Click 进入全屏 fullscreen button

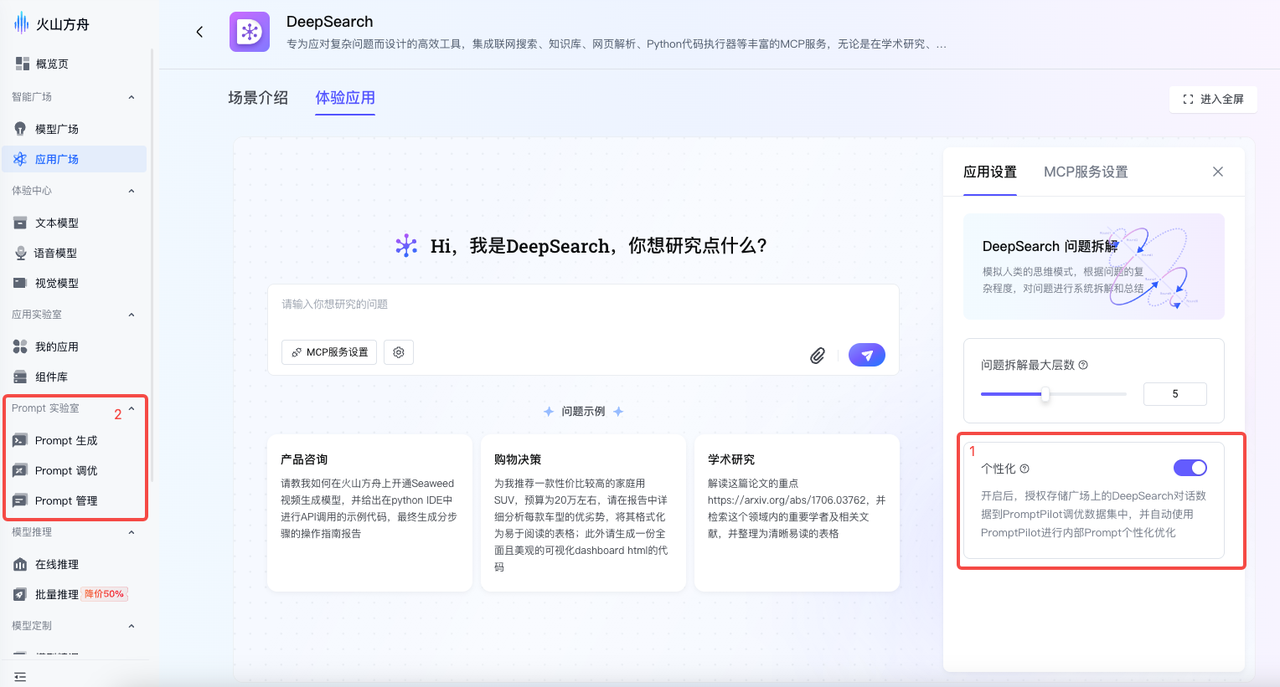pyautogui.click(x=1213, y=99)
